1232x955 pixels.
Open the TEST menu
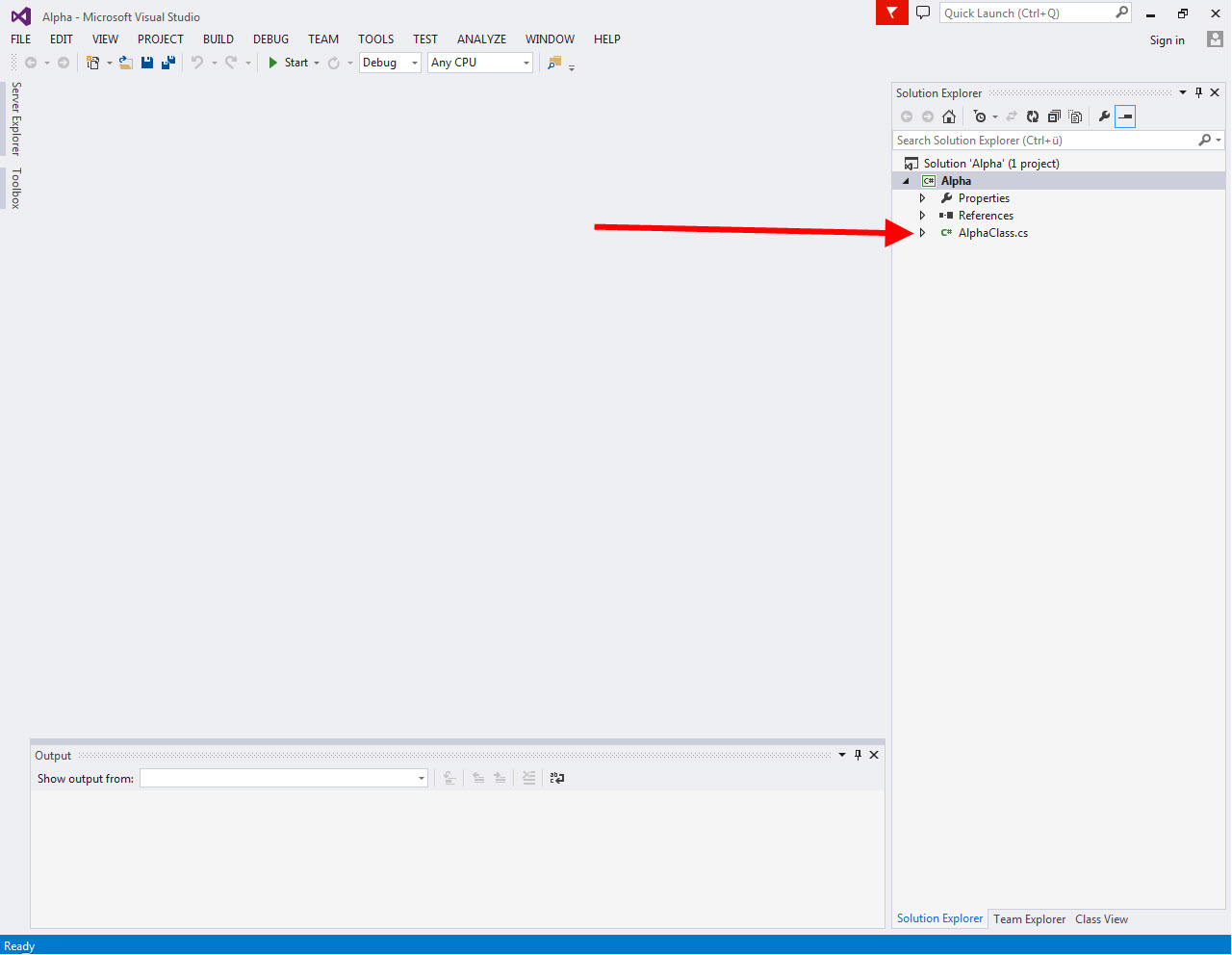click(425, 39)
